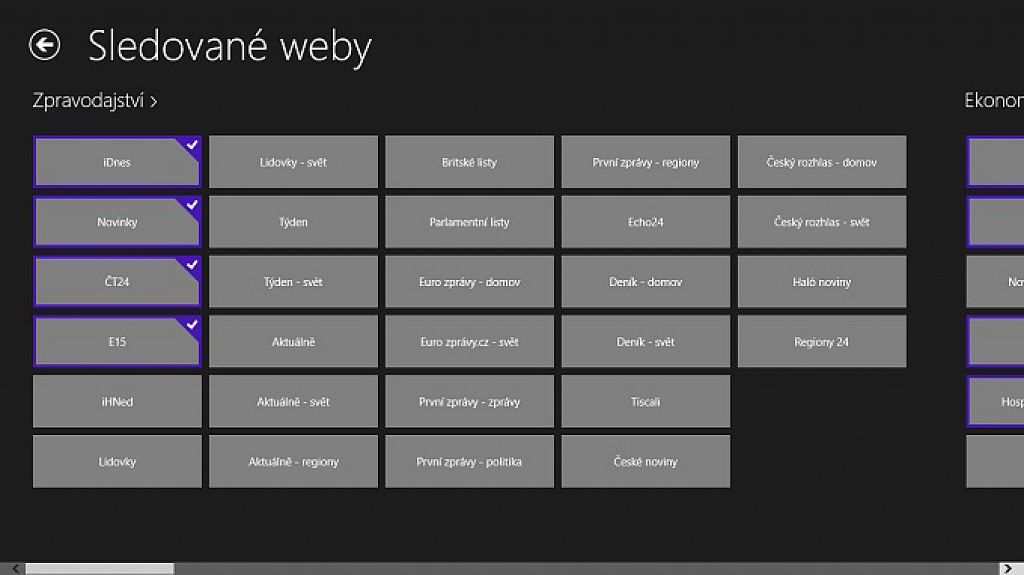Click the horizontal scrollbar thumb
The height and width of the screenshot is (575, 1024).
pyautogui.click(x=100, y=568)
